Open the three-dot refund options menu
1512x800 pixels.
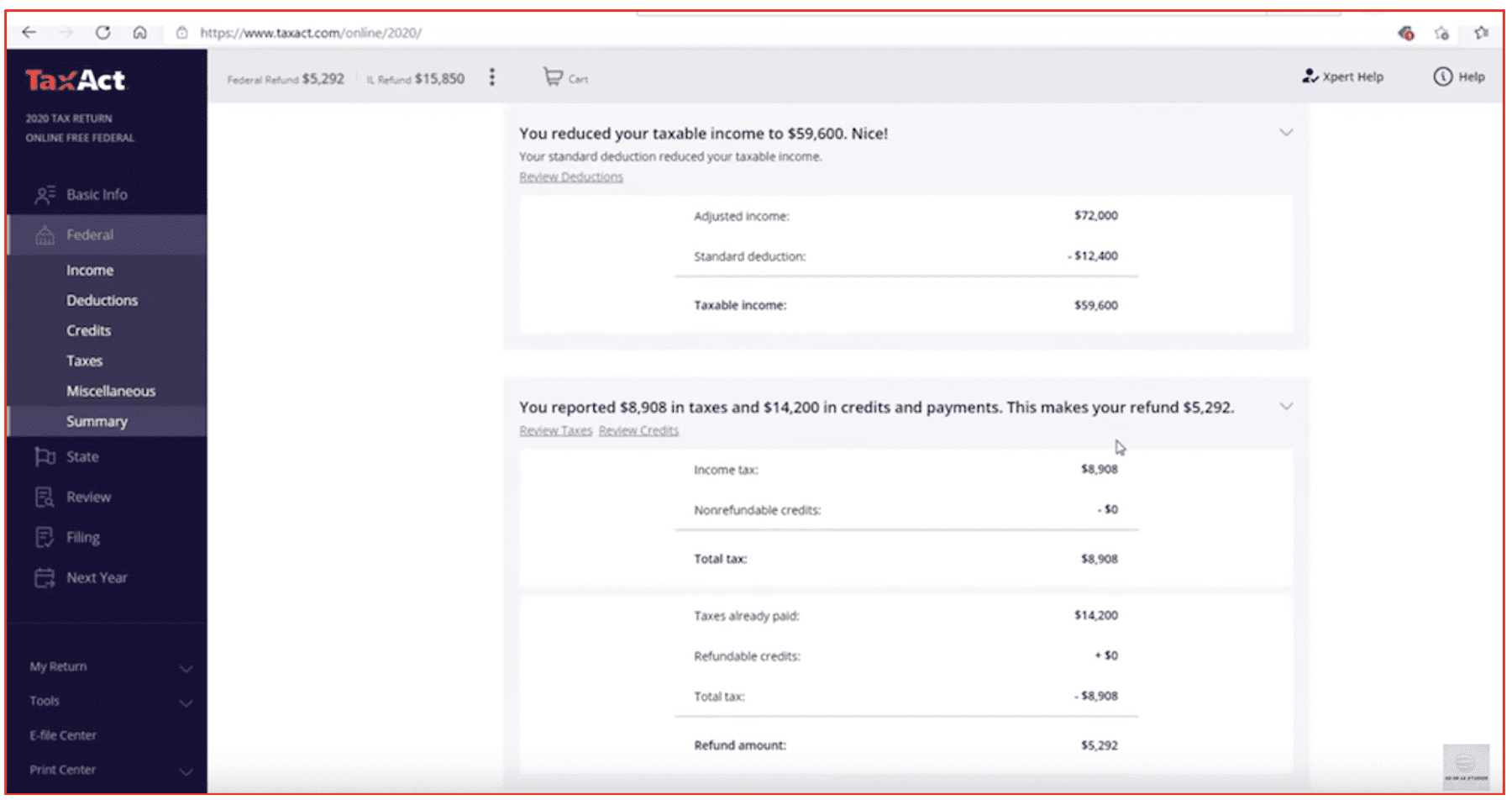[492, 77]
